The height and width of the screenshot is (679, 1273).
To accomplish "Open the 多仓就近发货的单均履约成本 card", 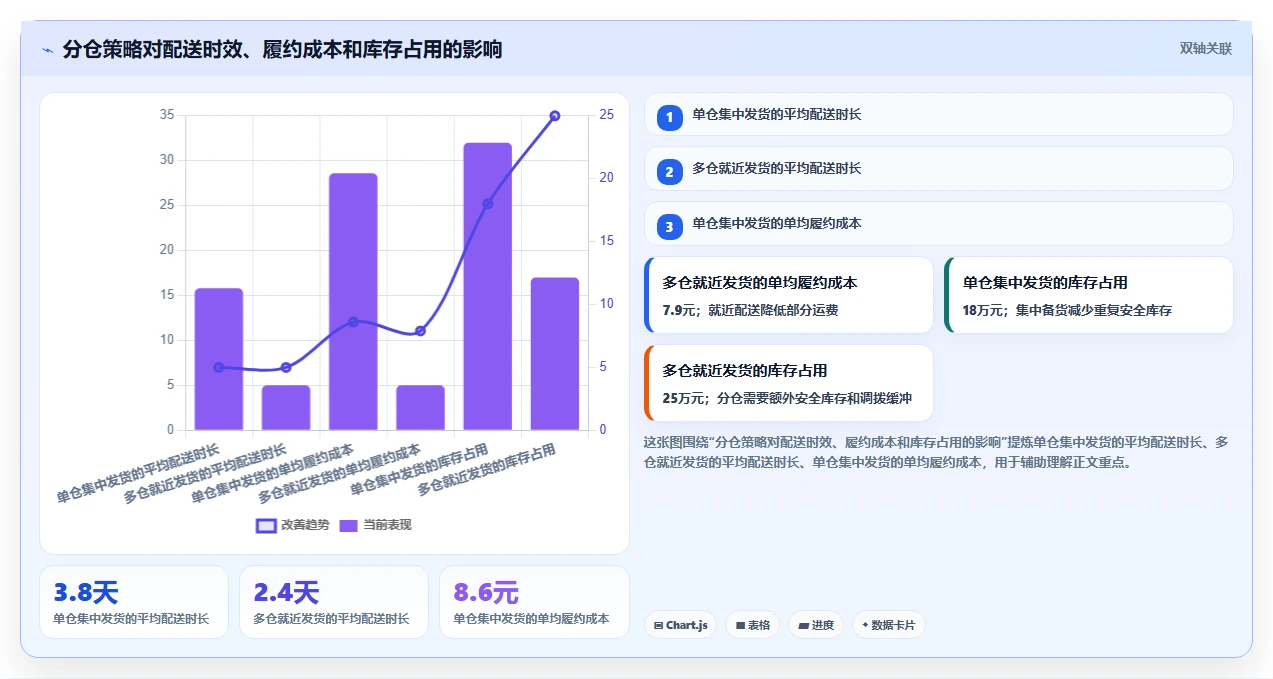I will coord(789,295).
